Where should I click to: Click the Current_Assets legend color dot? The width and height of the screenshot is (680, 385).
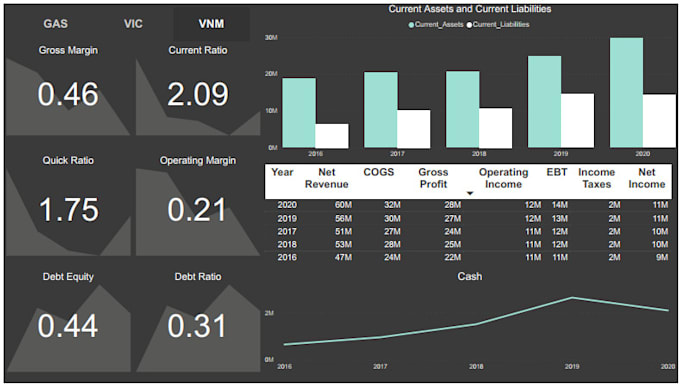coord(411,25)
